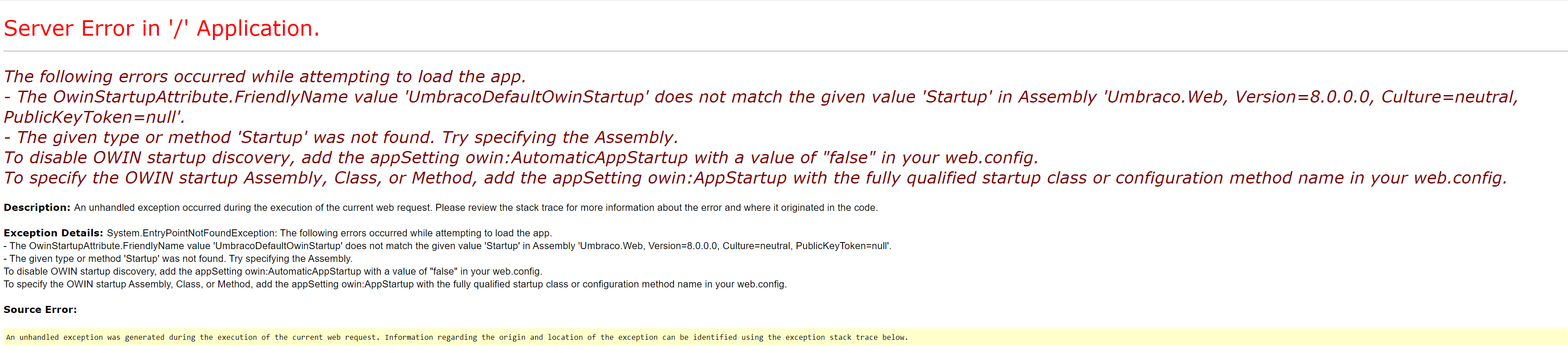The width and height of the screenshot is (1568, 353).
Task: Click the 'Server Error in '/' Application.' heading
Action: click(161, 29)
